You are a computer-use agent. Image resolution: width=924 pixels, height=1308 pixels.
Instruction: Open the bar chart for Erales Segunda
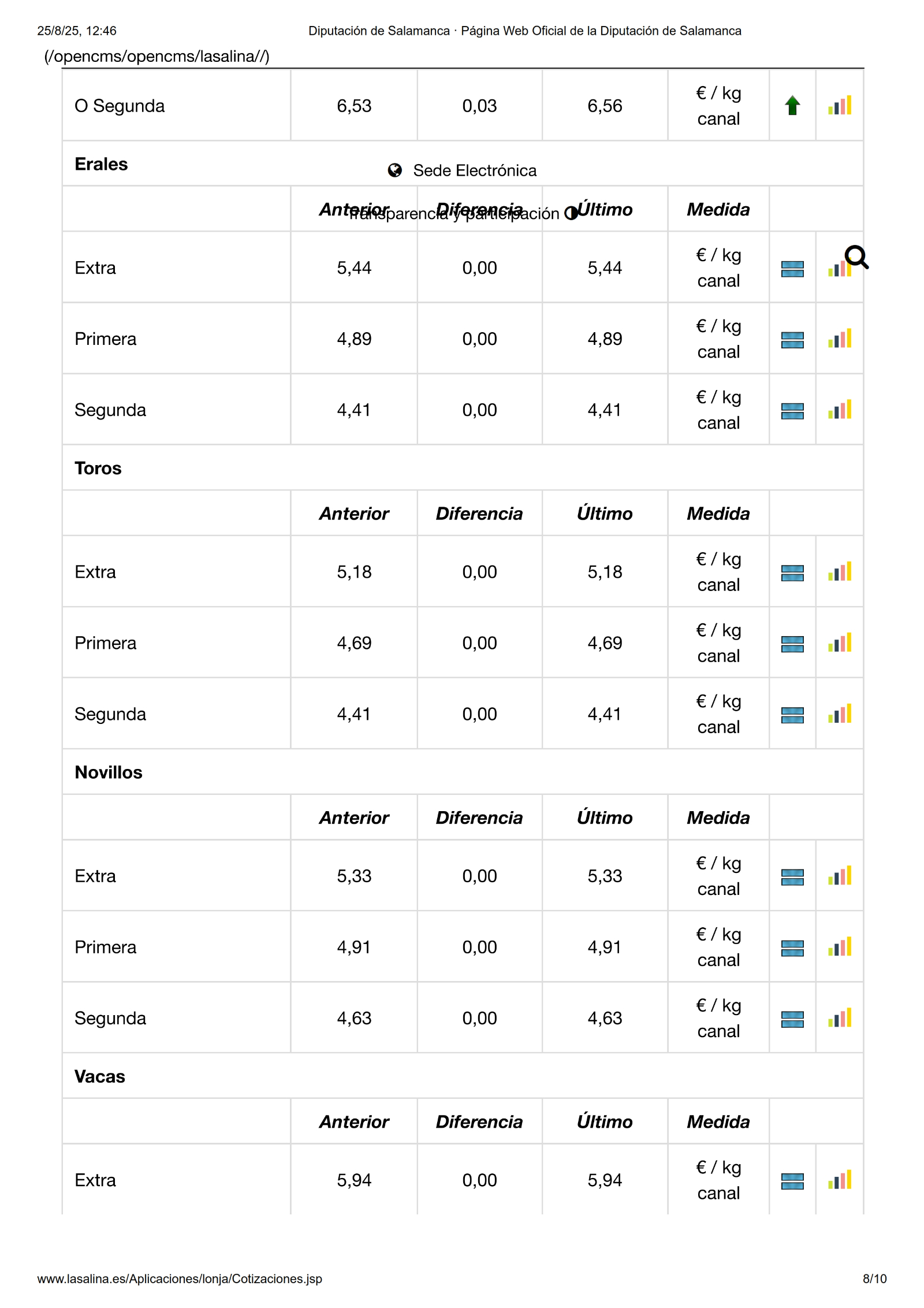click(839, 410)
